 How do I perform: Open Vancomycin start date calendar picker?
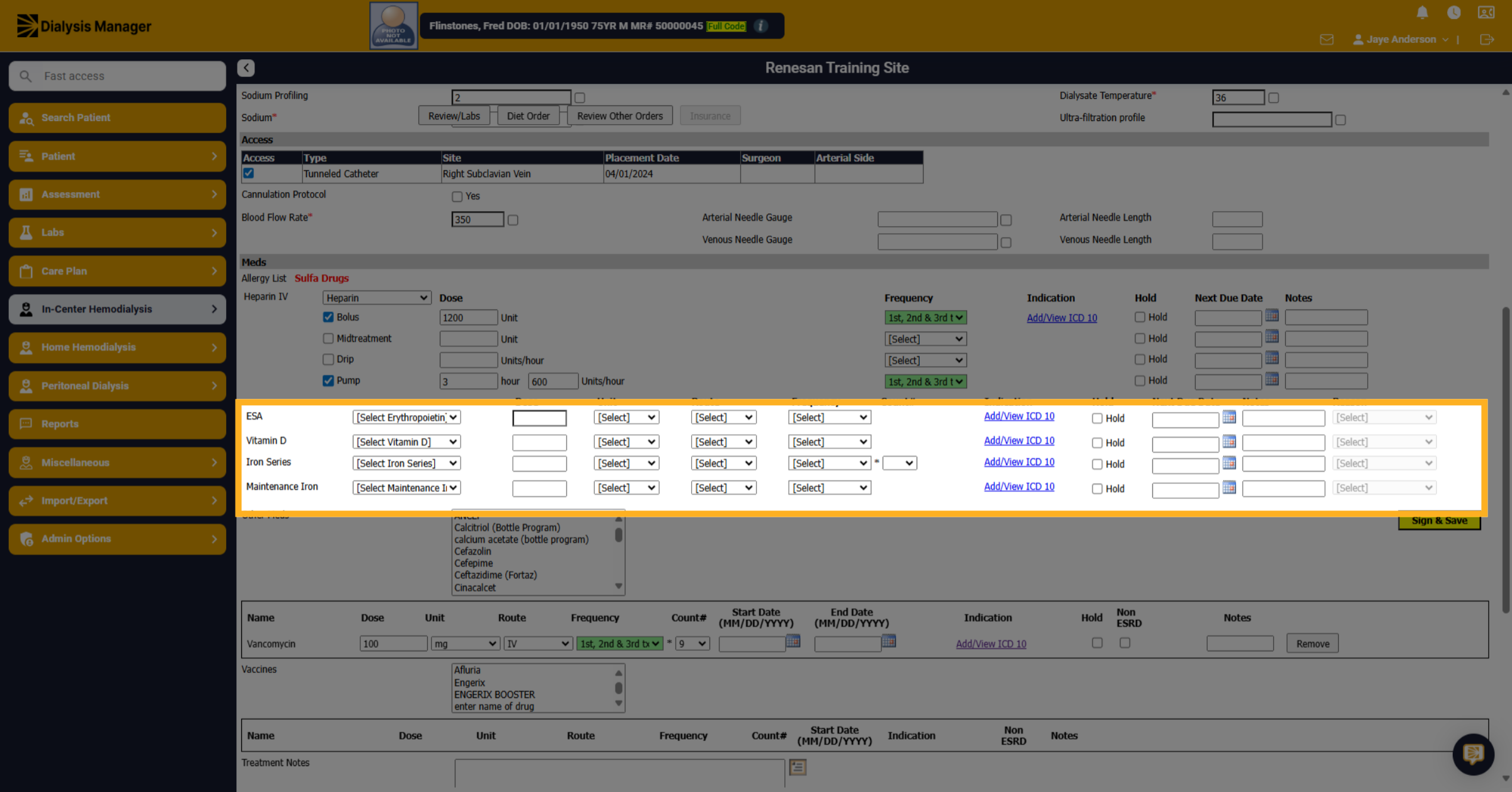click(x=793, y=641)
